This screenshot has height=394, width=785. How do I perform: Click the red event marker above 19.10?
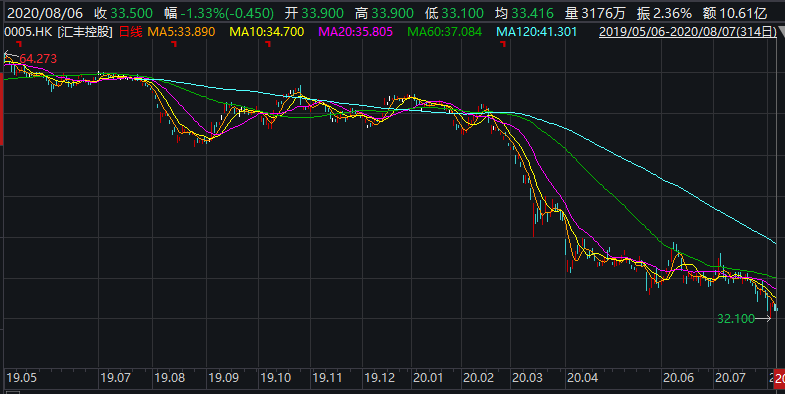pos(268,44)
